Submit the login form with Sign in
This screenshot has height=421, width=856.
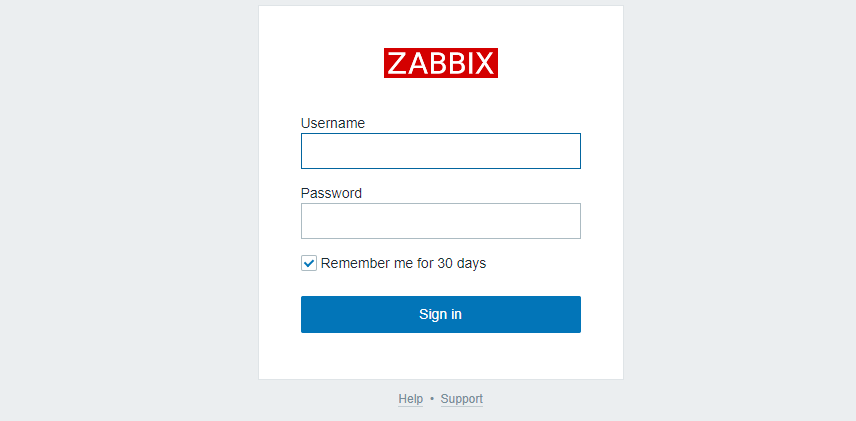click(x=440, y=314)
